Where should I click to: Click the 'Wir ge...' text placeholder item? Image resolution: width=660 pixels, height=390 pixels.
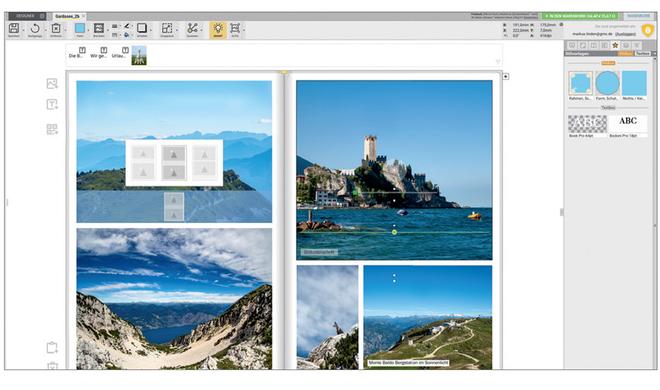(x=98, y=53)
